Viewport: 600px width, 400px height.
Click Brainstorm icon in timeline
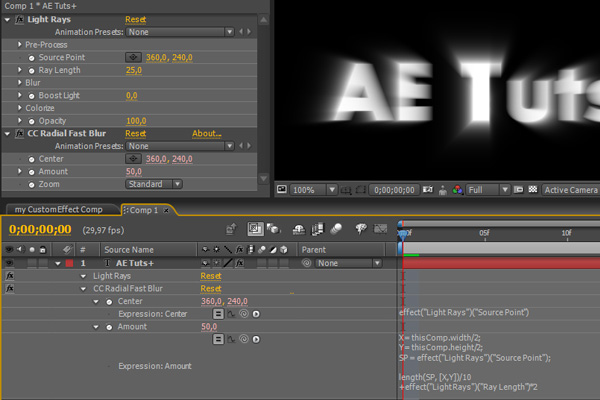361,229
